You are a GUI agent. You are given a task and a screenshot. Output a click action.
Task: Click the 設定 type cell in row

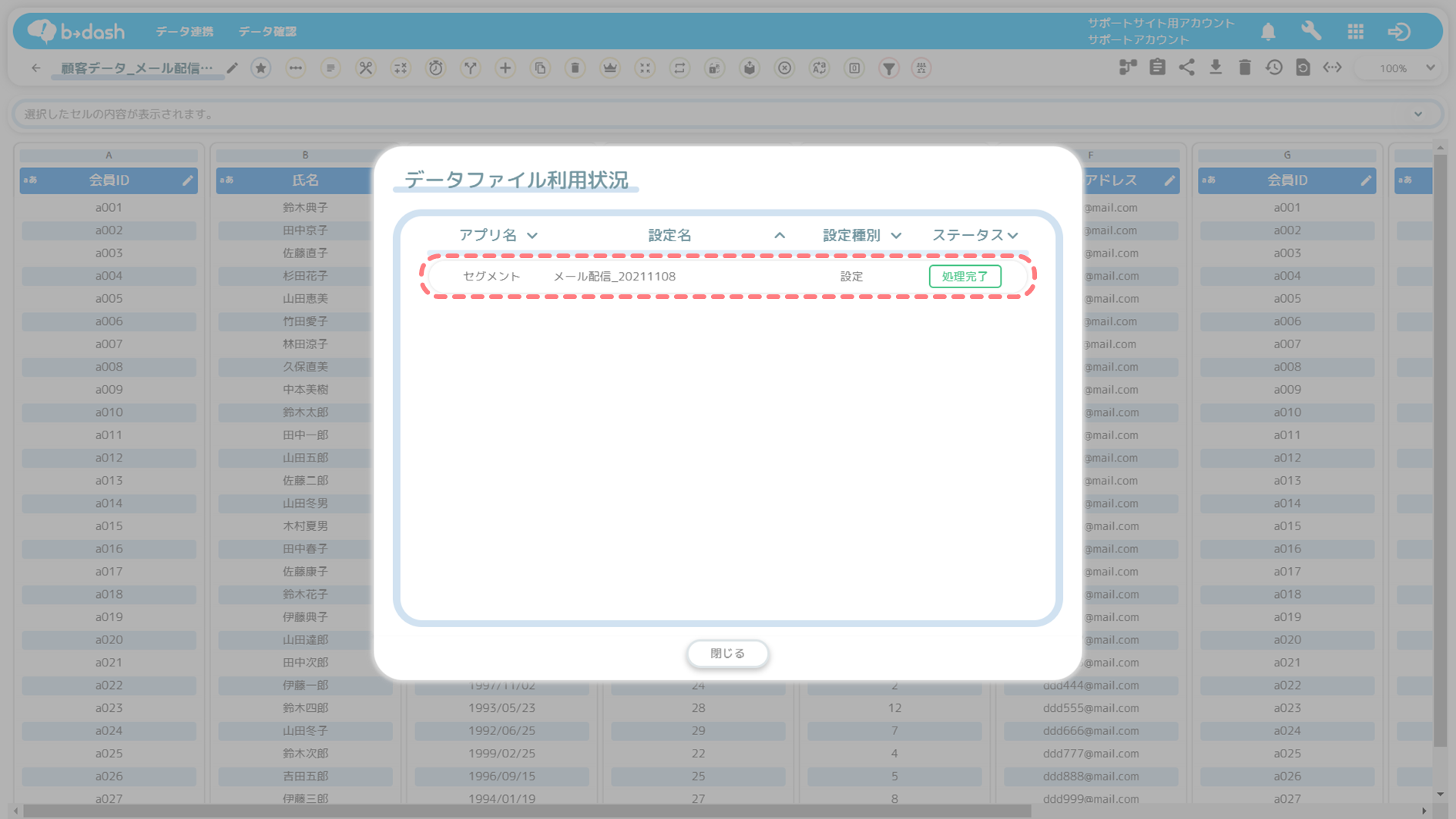851,276
